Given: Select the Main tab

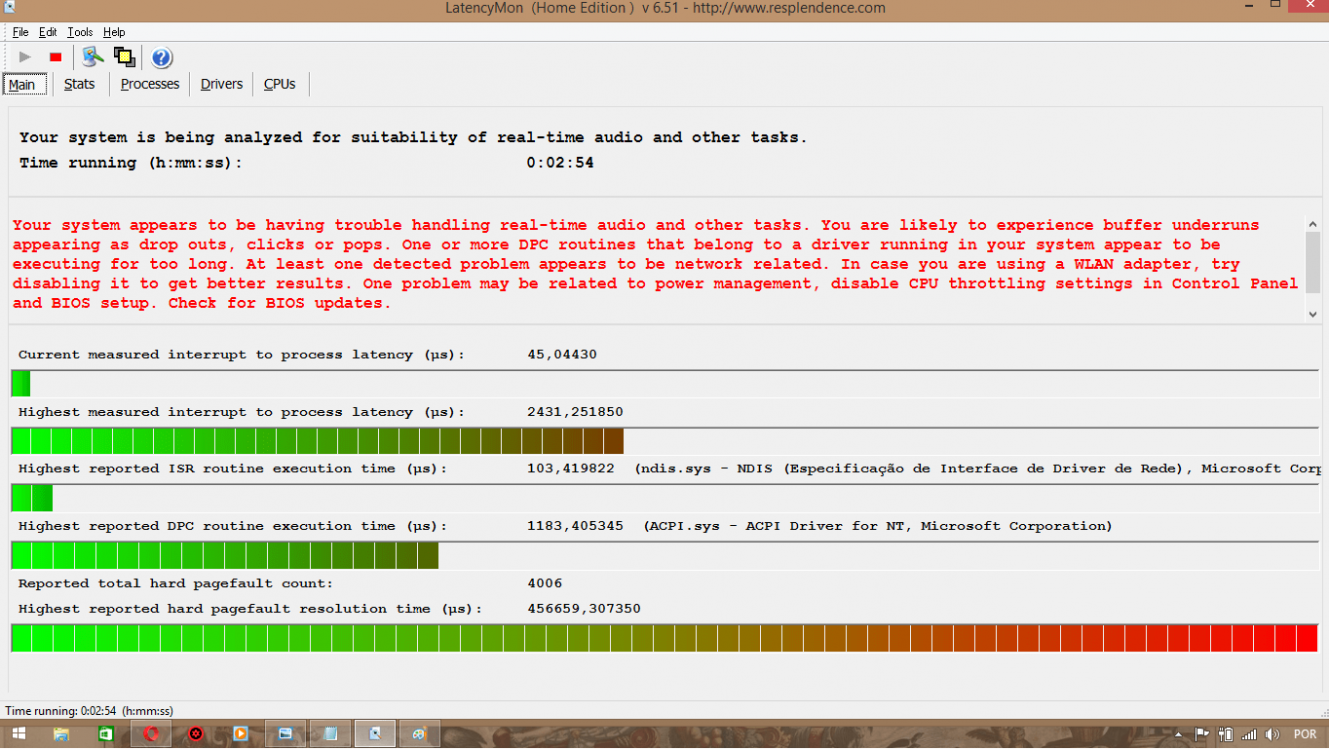Looking at the screenshot, I should click(23, 85).
